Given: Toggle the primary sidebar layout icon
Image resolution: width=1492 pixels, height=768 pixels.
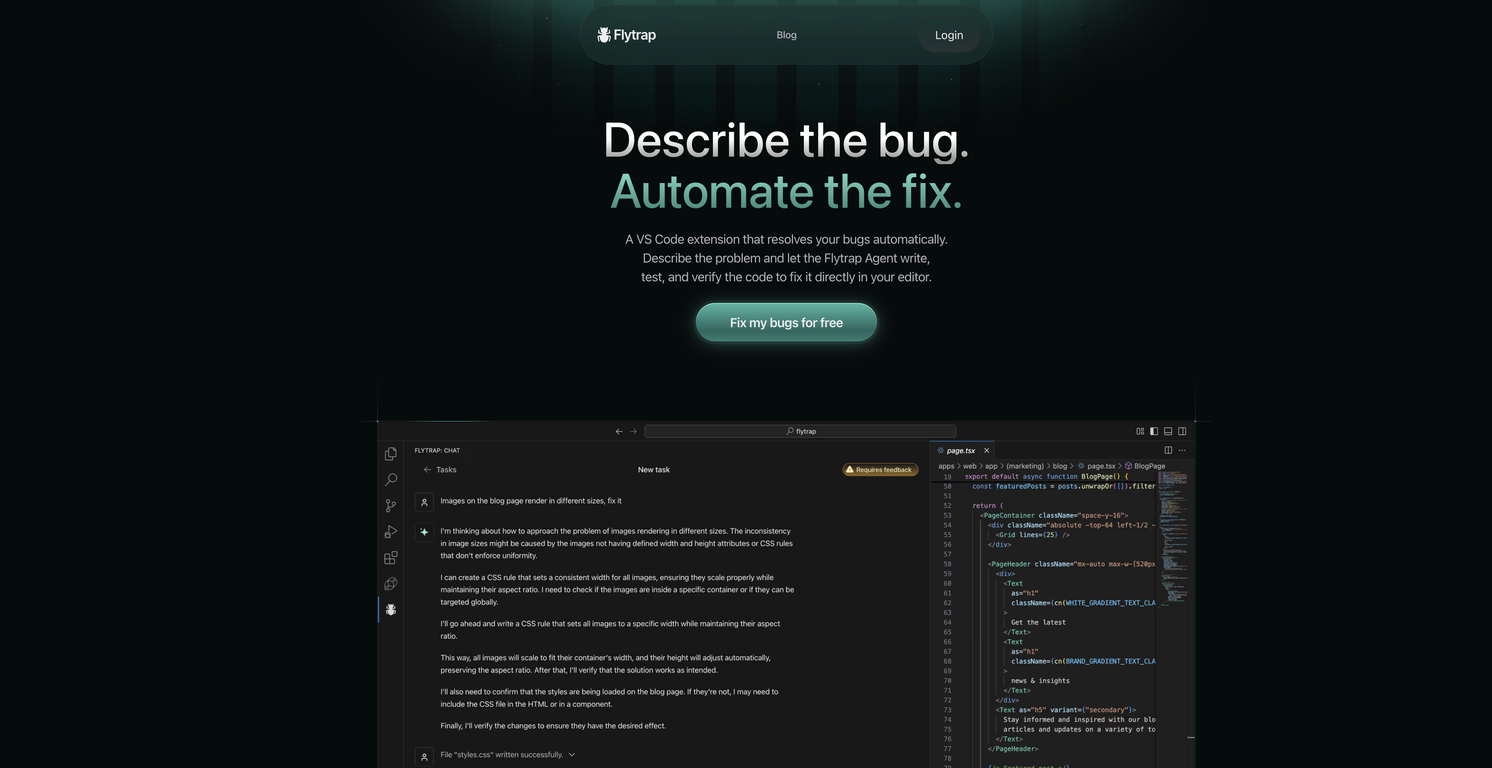Looking at the screenshot, I should (1154, 431).
